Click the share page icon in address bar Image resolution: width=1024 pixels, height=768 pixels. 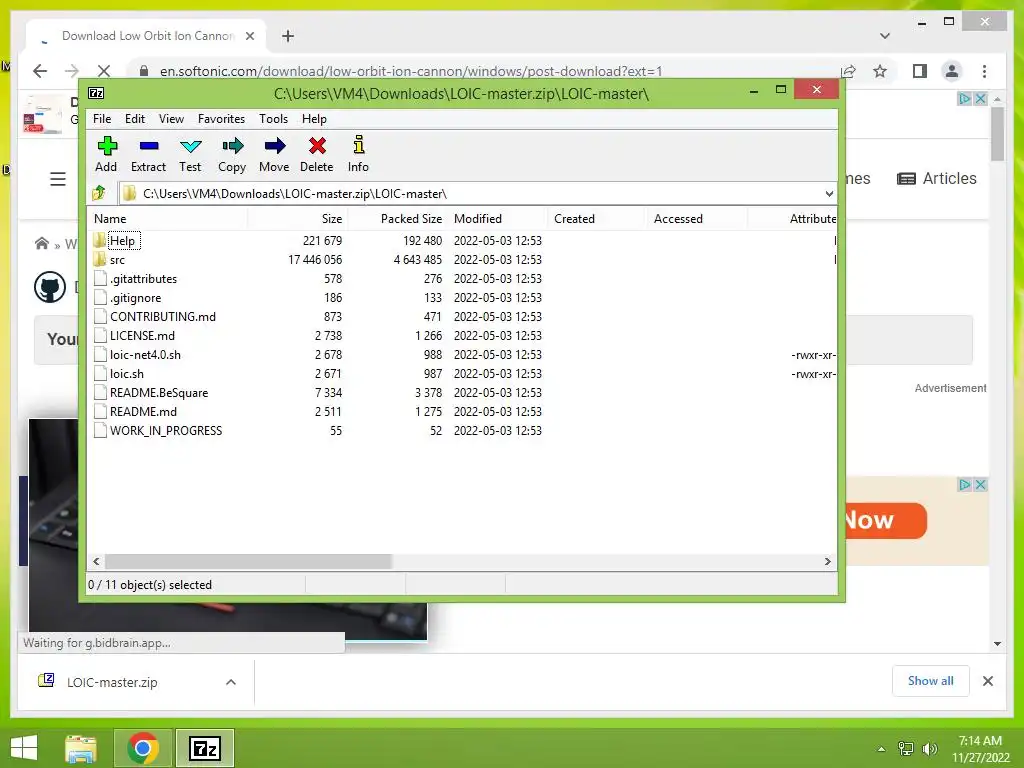[848, 71]
